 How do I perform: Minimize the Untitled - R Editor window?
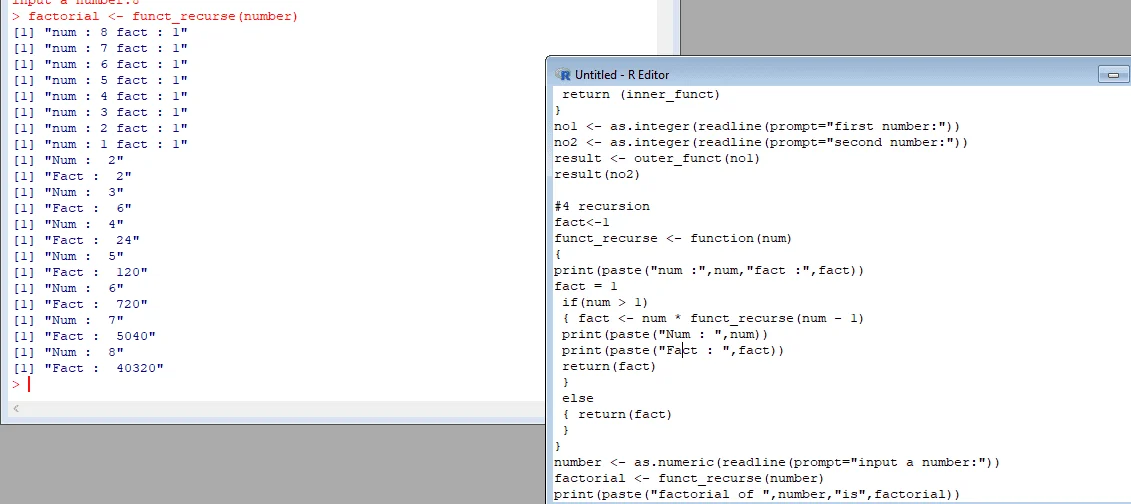pos(1114,74)
